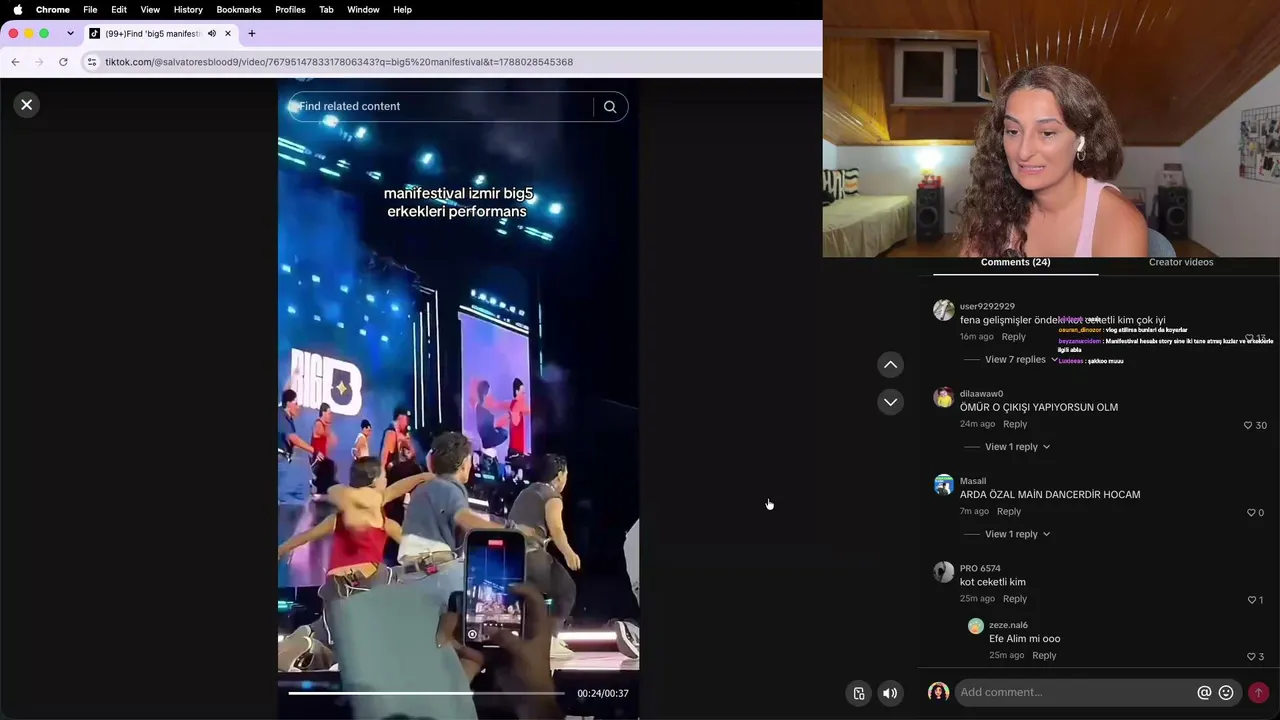Expand View 1 reply under dilaawaw0
The height and width of the screenshot is (720, 1280).
point(1017,447)
